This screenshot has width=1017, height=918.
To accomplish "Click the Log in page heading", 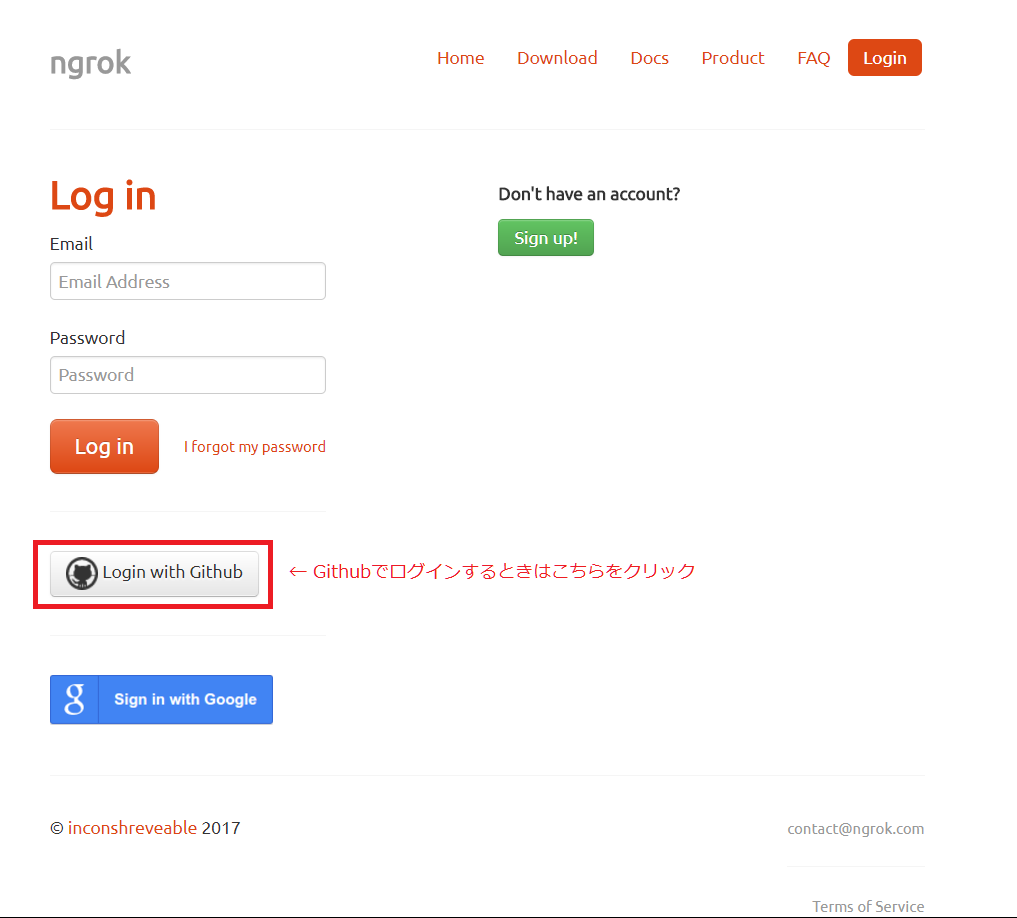I will (103, 197).
